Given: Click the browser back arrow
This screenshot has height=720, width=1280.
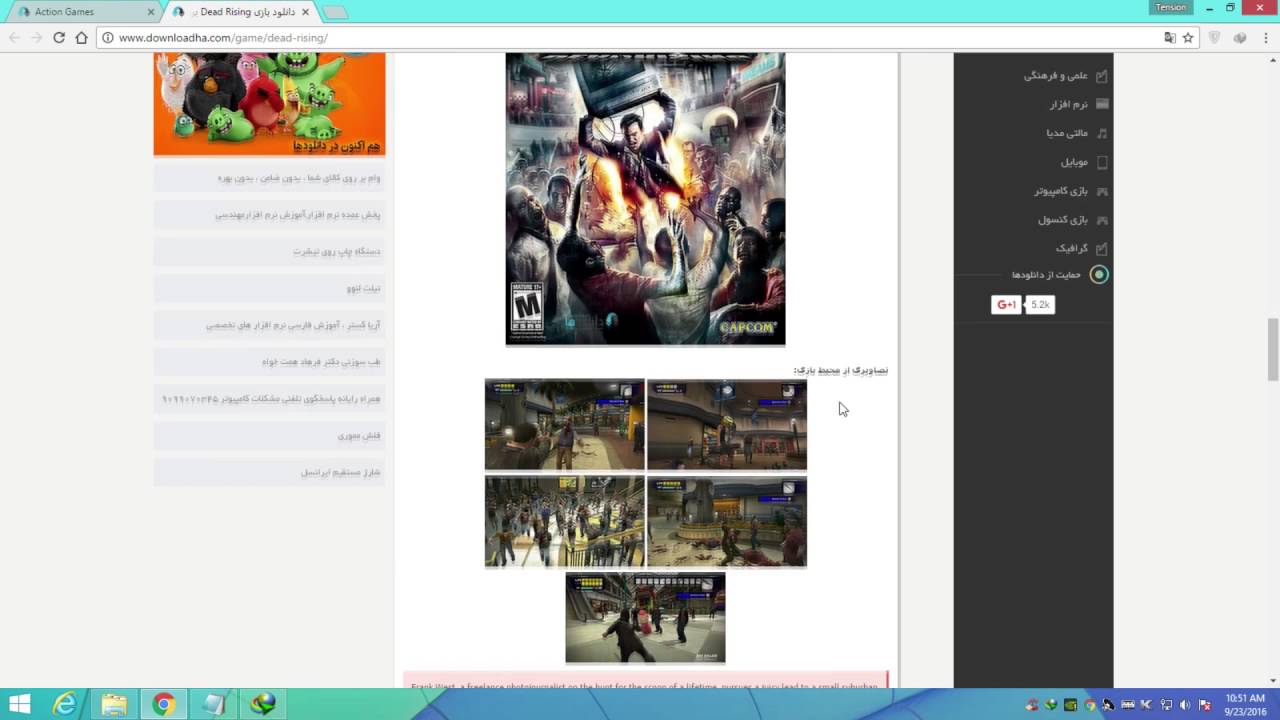Looking at the screenshot, I should [x=14, y=38].
